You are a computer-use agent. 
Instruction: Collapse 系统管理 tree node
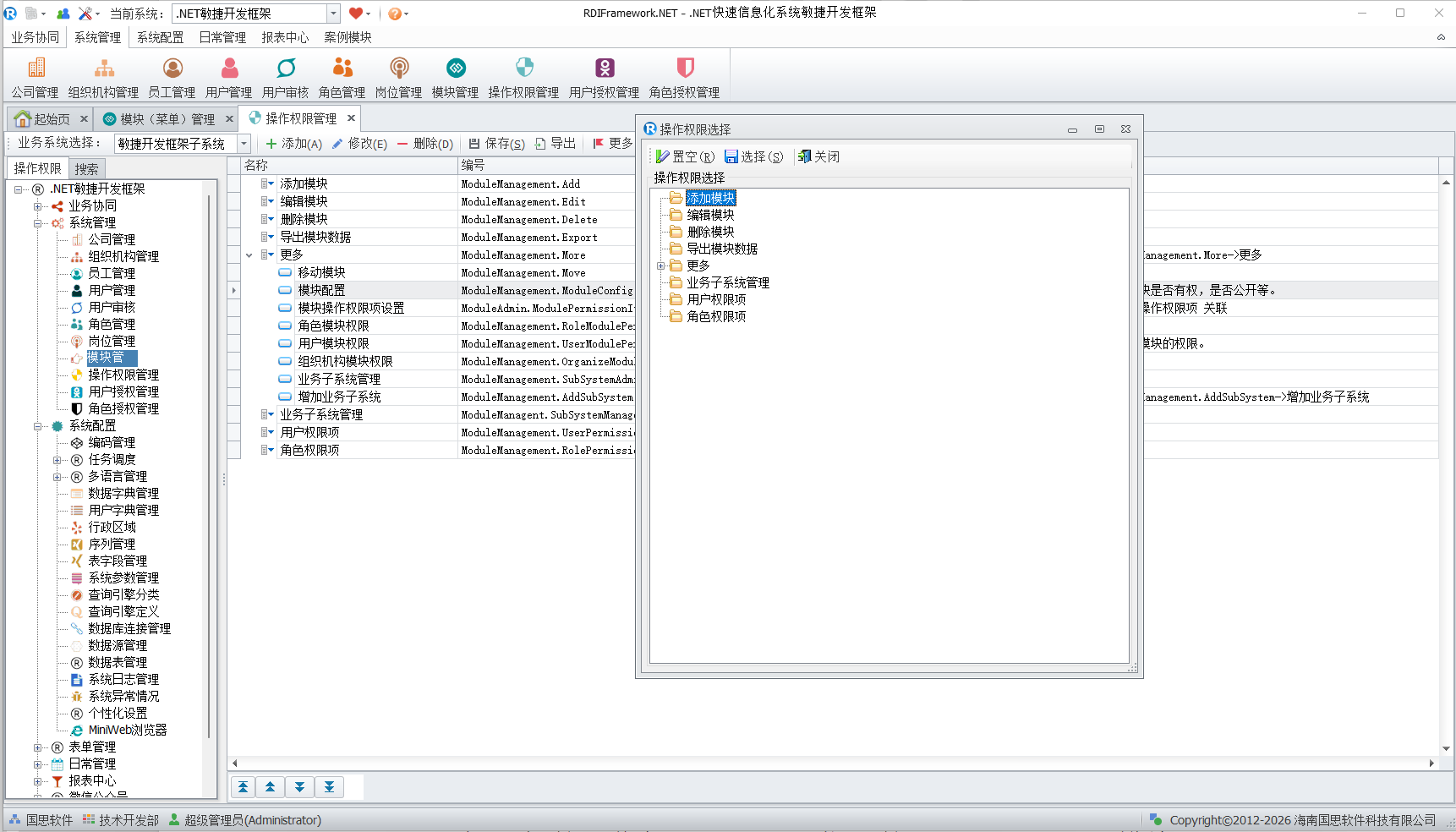click(x=38, y=223)
